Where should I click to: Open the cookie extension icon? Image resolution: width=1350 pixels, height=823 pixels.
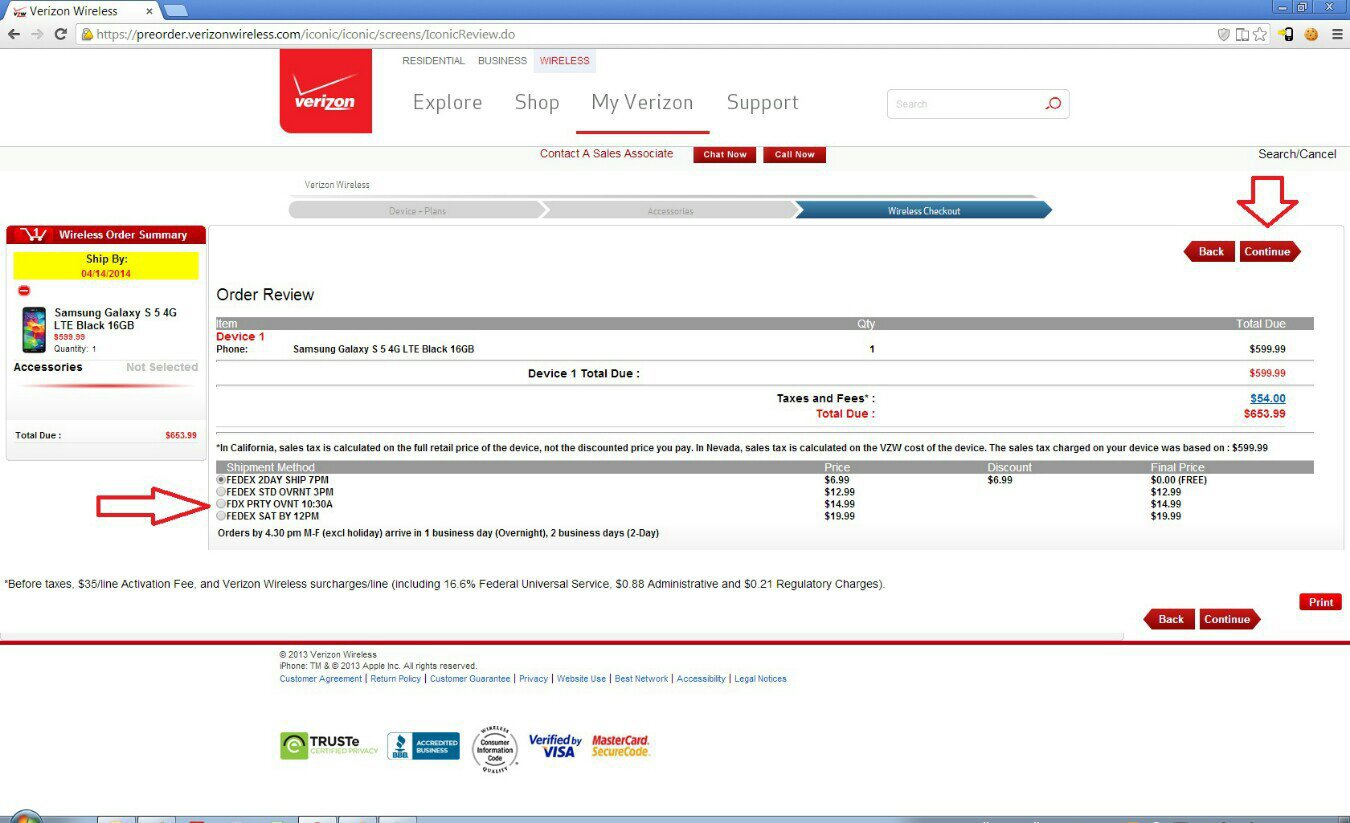(x=1311, y=34)
